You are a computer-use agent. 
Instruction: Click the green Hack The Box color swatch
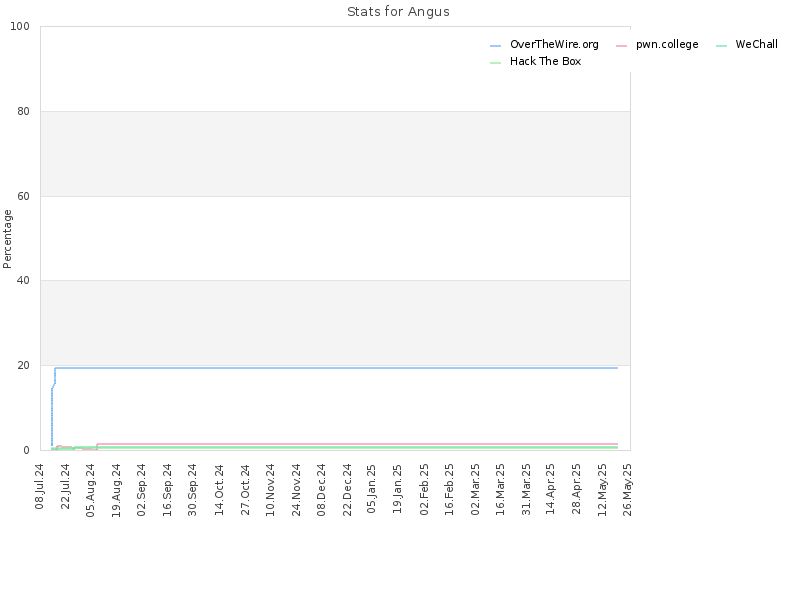coord(495,63)
